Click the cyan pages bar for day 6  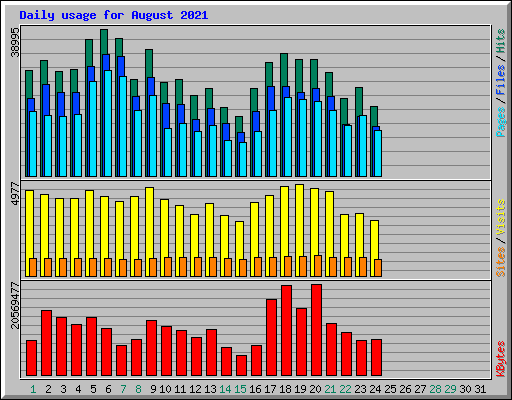[x=108, y=123]
